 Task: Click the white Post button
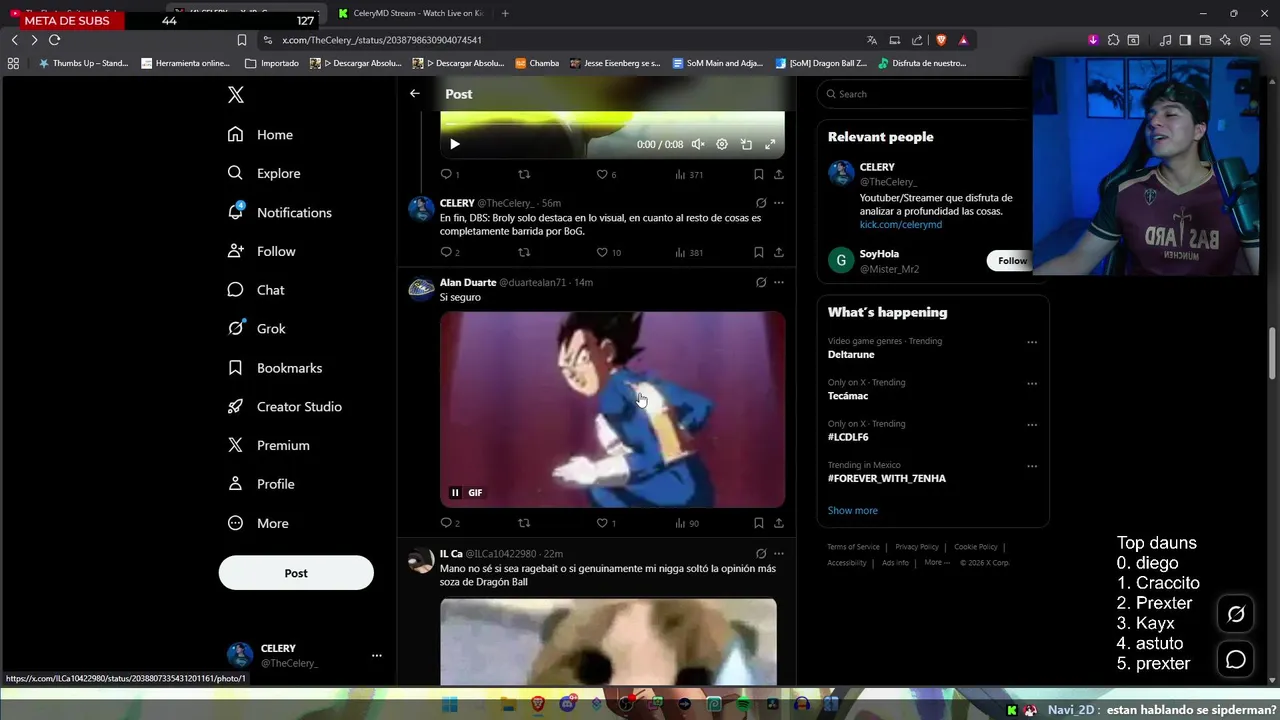point(296,573)
